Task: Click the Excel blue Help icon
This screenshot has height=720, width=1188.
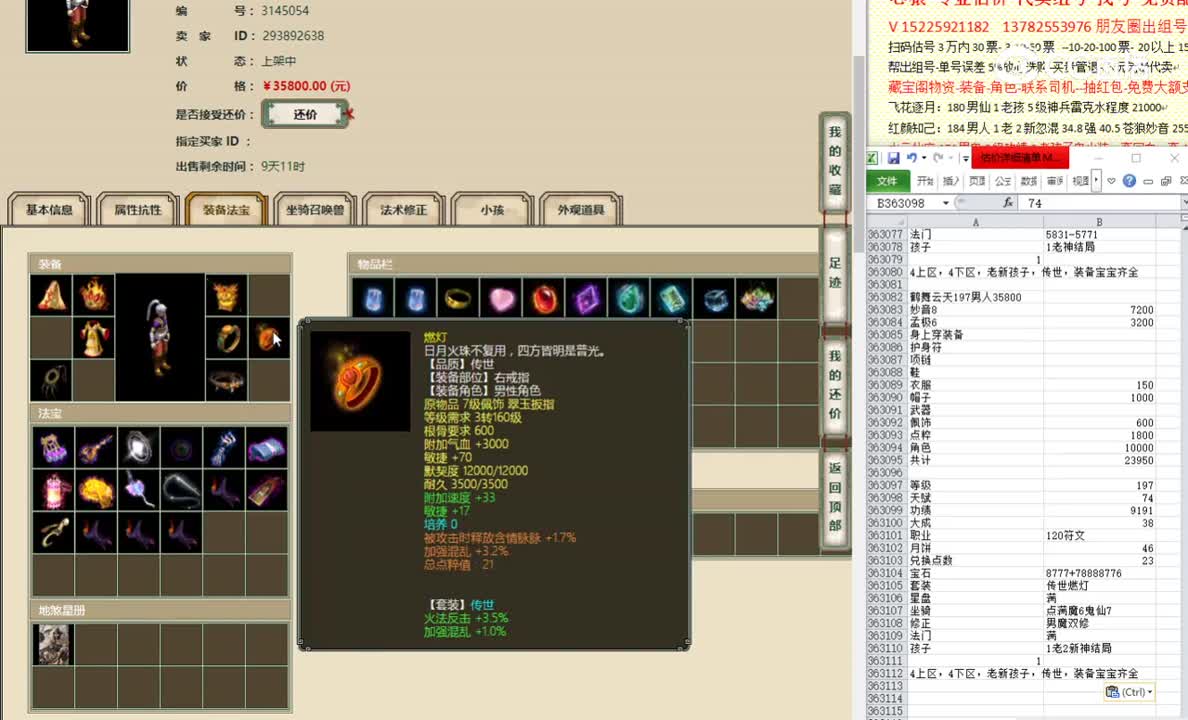Action: click(1128, 181)
